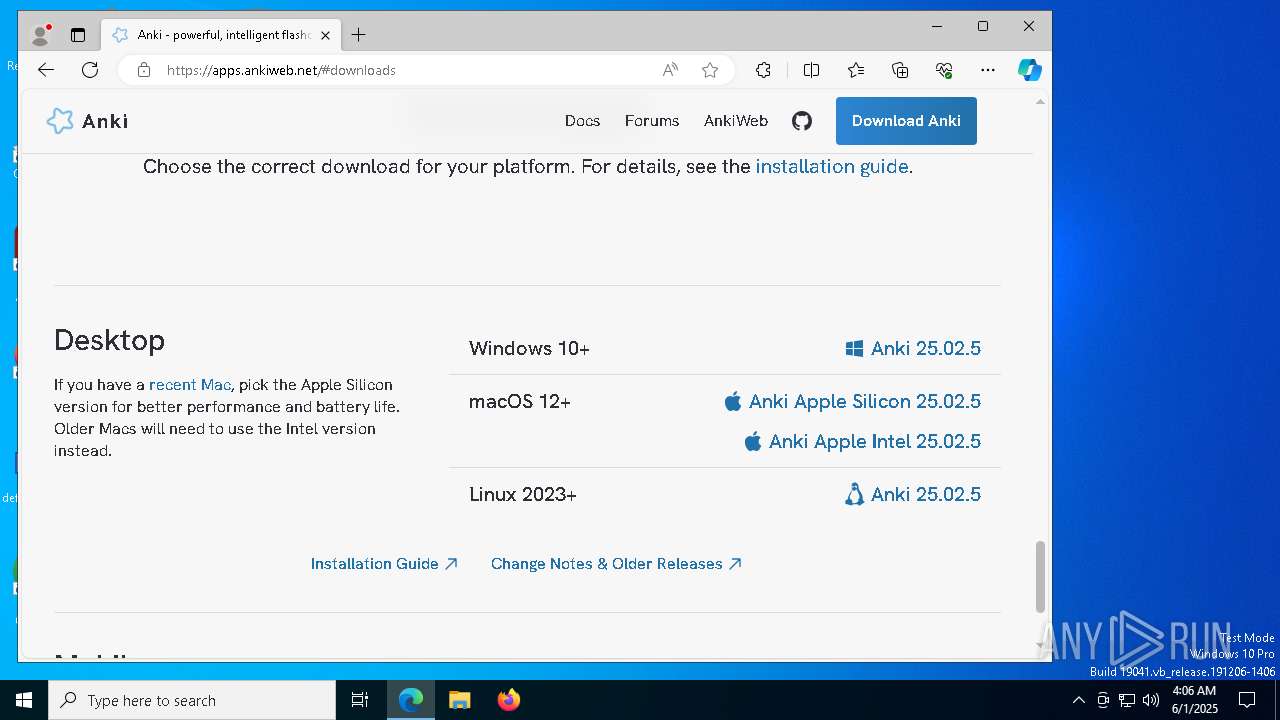
Task: Click the Windows 10+ label
Action: tap(529, 348)
